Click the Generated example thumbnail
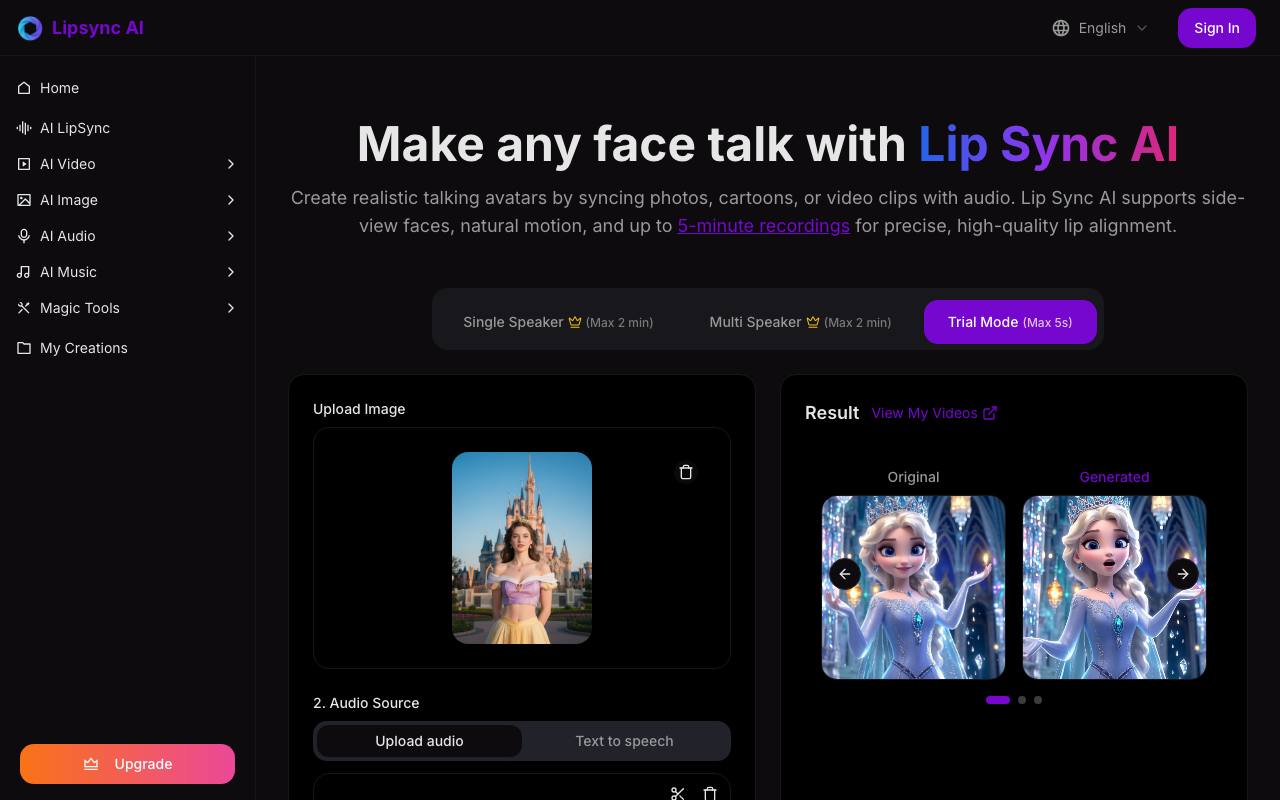The image size is (1280, 800). (x=1114, y=587)
